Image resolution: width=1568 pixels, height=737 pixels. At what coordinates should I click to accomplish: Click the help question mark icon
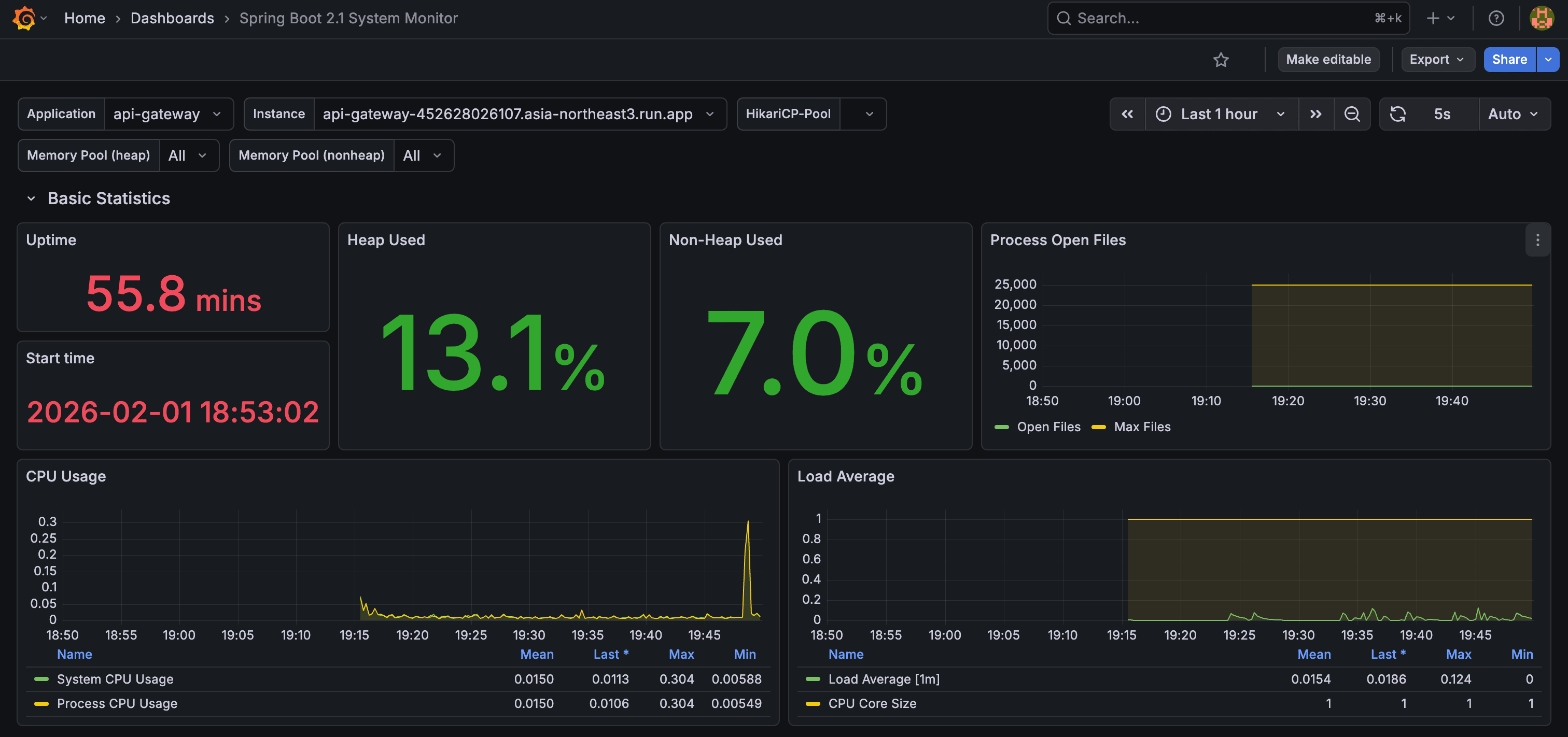1495,18
